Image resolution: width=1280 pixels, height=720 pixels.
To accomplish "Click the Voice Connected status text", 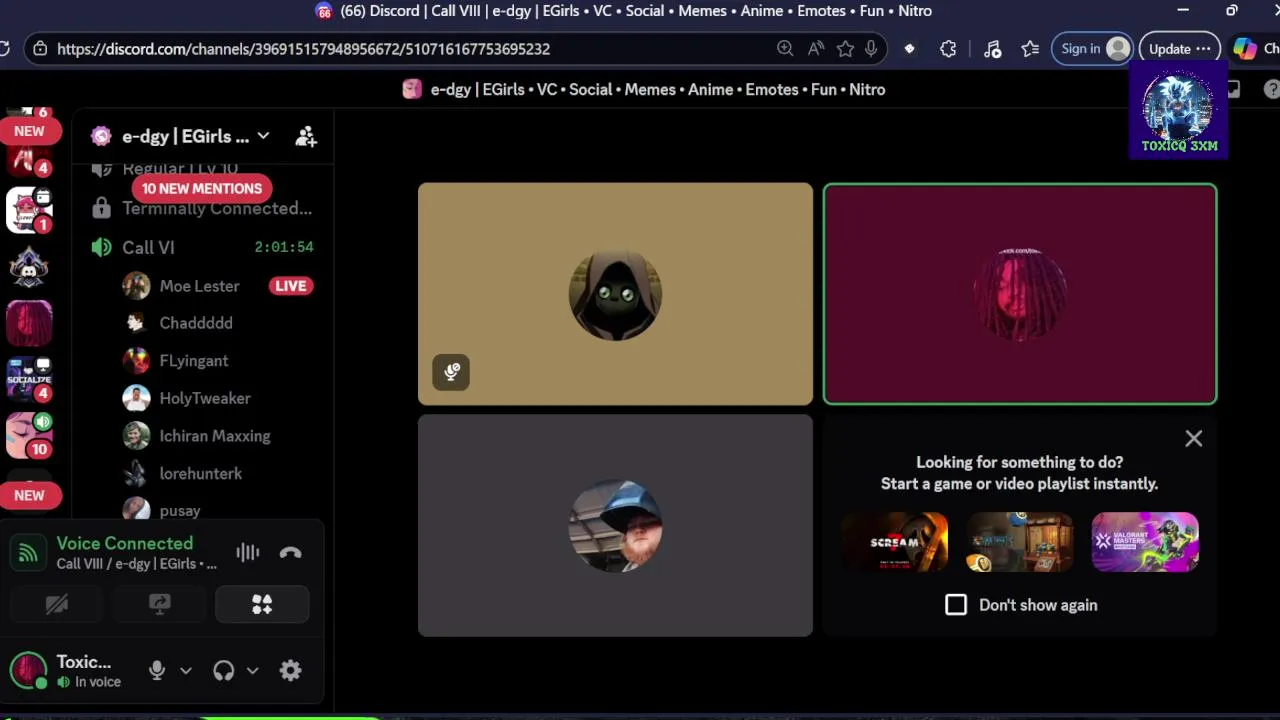I will pos(125,543).
